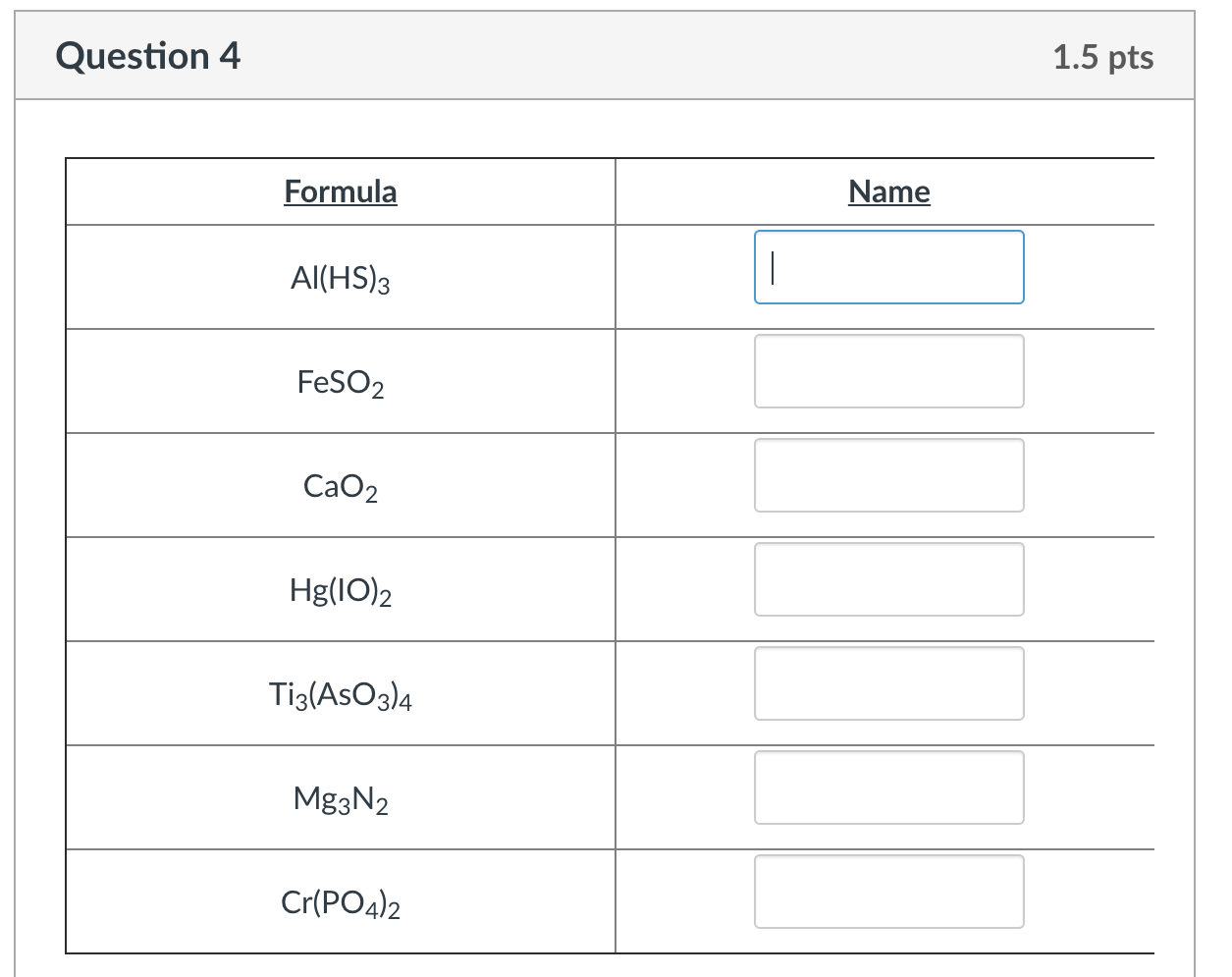Select the FeSO2 formula text

coord(340,383)
